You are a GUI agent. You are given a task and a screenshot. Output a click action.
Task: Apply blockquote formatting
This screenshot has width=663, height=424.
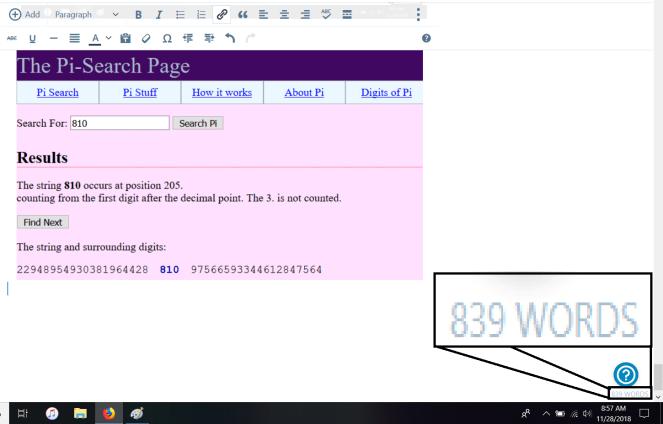click(242, 15)
